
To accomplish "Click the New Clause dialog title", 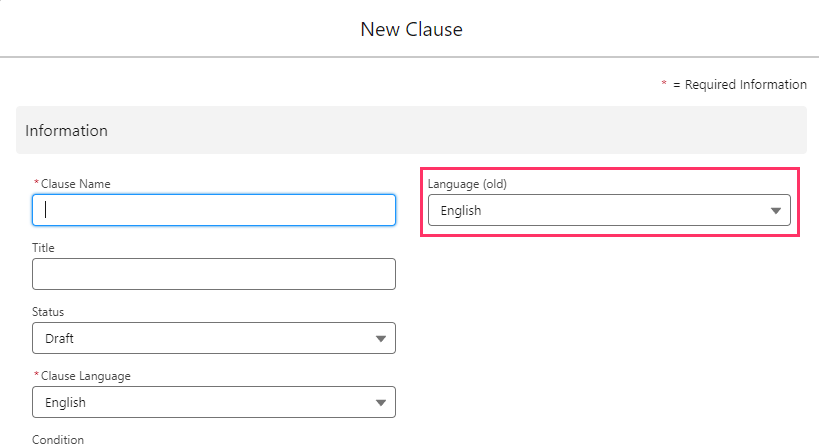I will (x=411, y=29).
